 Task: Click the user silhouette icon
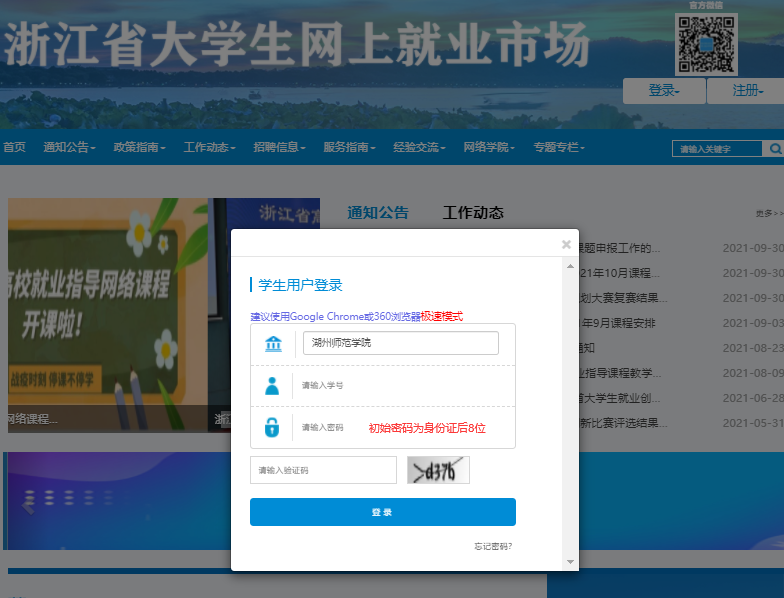pyautogui.click(x=272, y=385)
